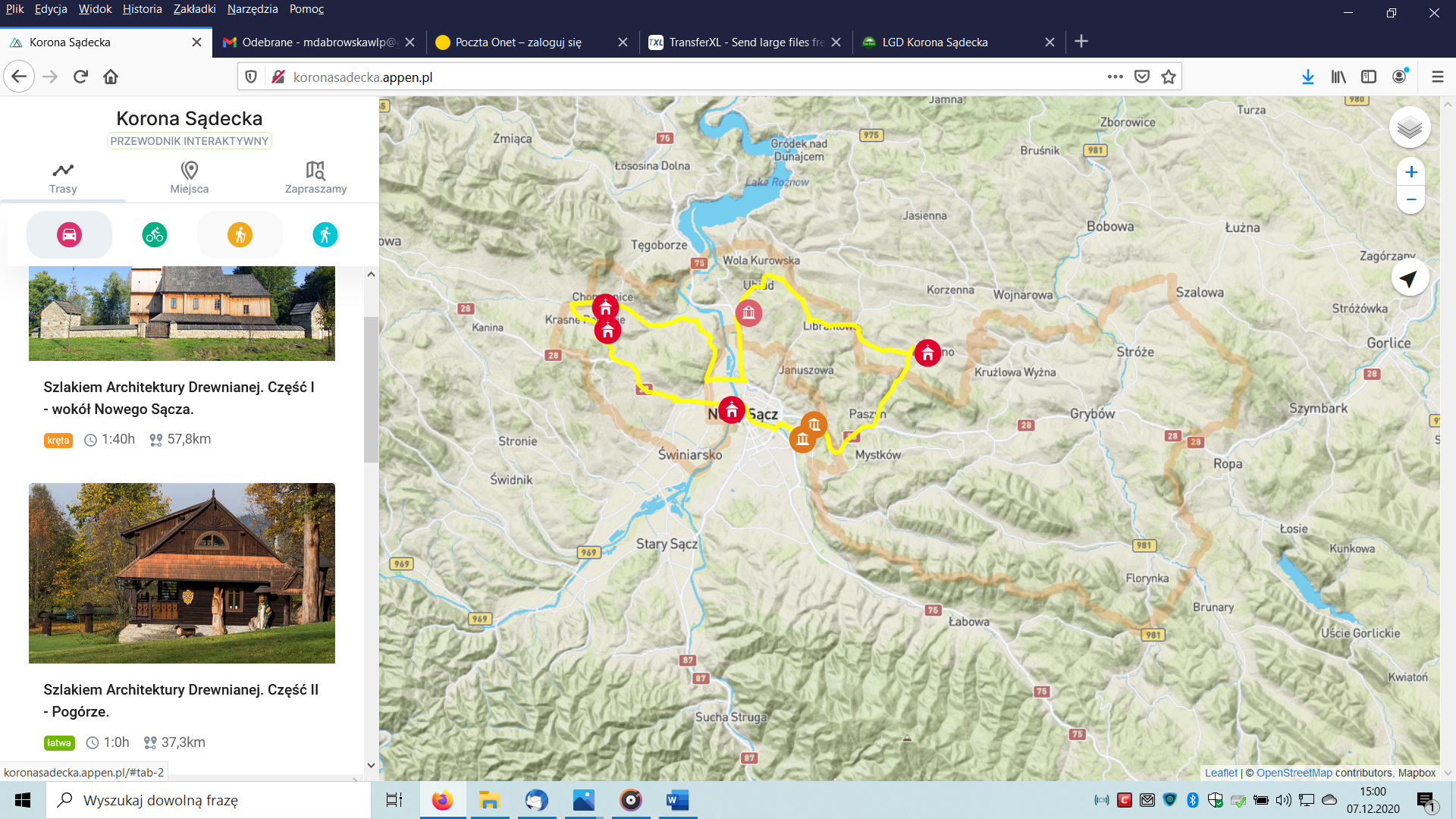The height and width of the screenshot is (819, 1456).
Task: Open the Narzędzia menu
Action: (253, 9)
